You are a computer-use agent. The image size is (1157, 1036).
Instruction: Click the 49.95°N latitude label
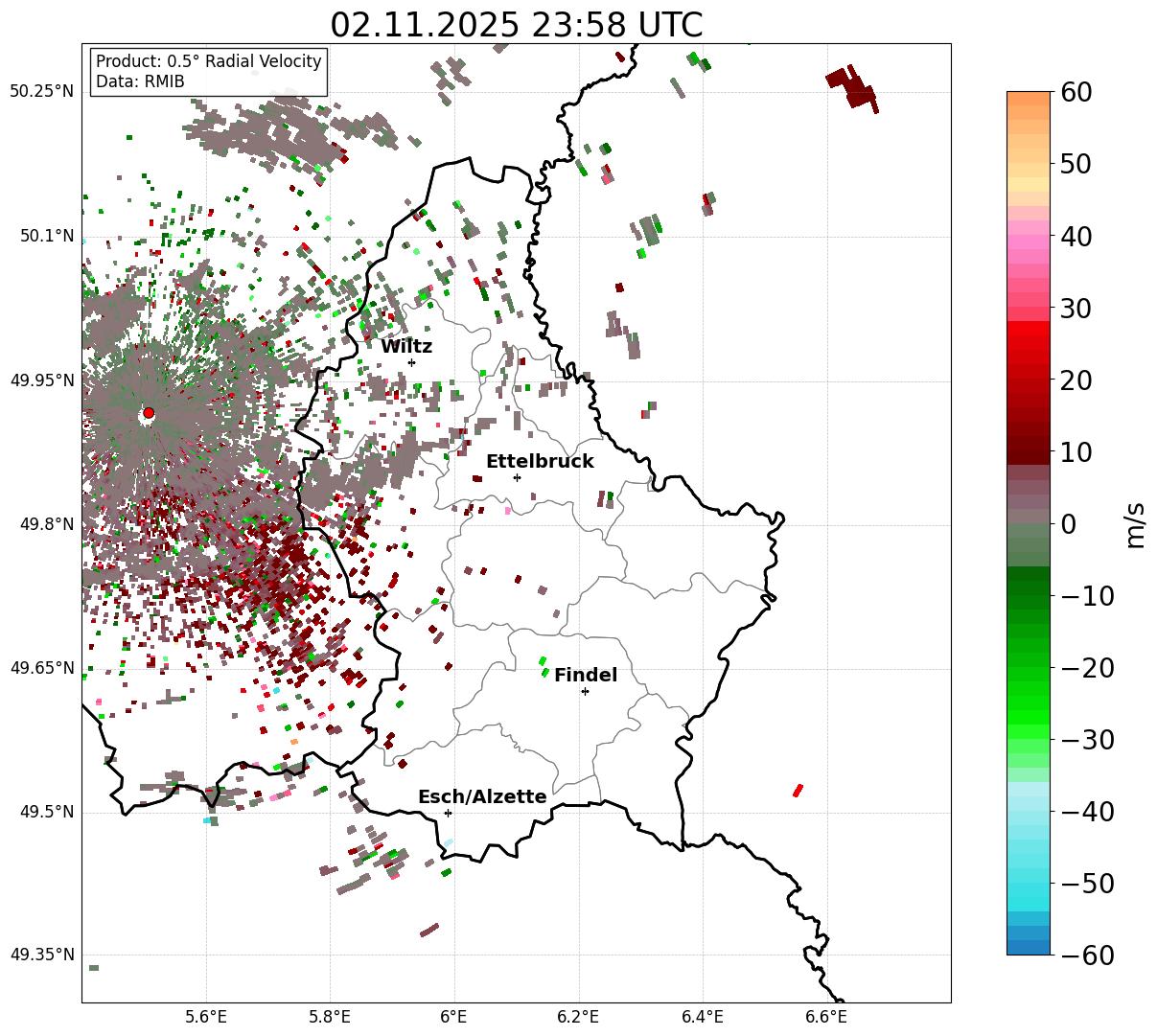coord(41,380)
